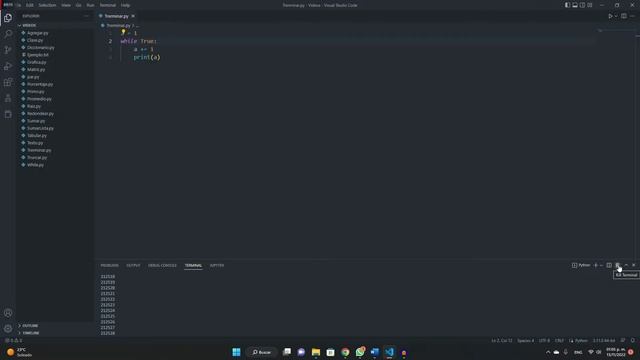640x360 pixels.
Task: Change UTF-8 file encoding
Action: click(544, 340)
